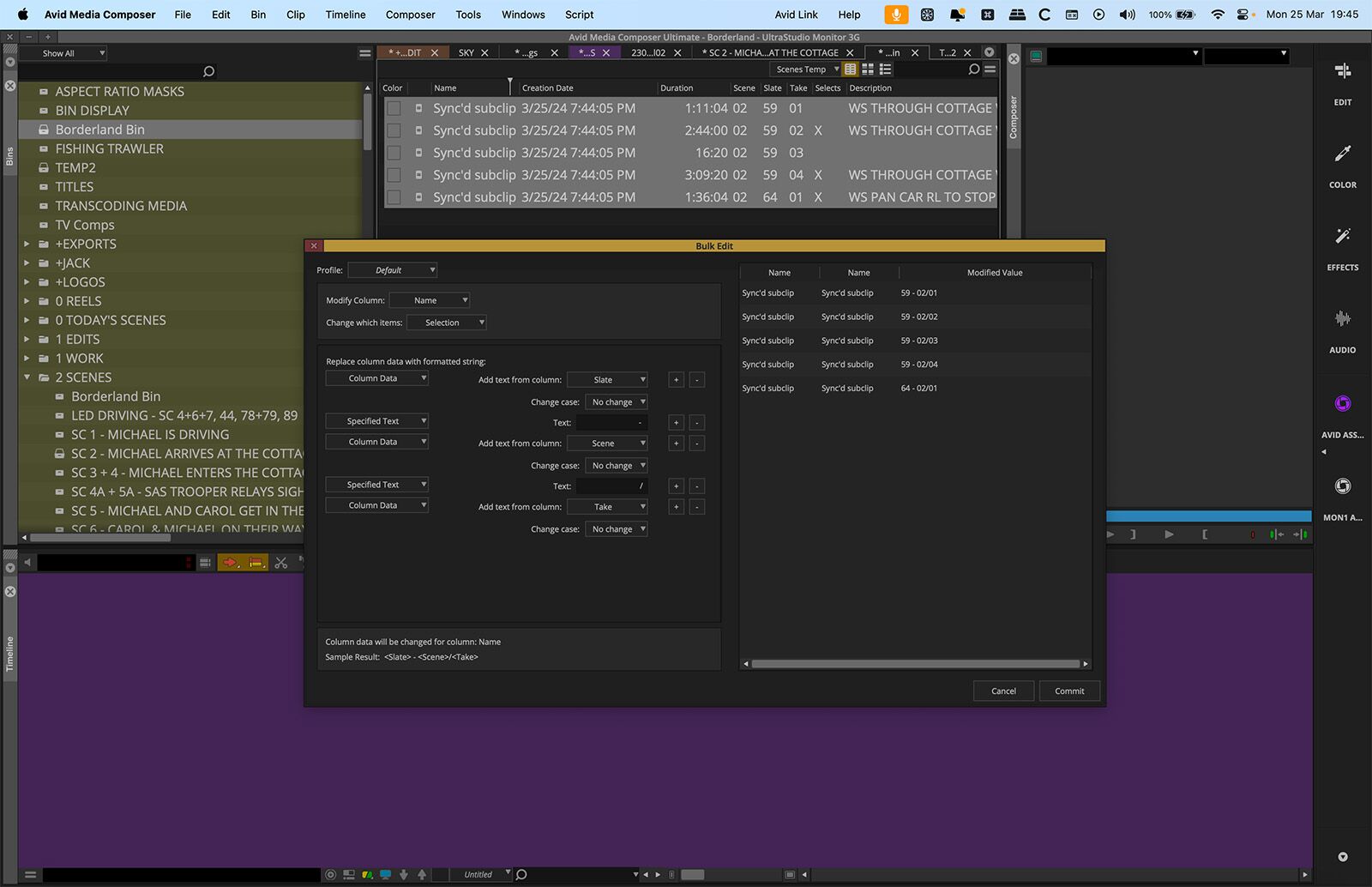Open the Timeline menu

click(345, 15)
